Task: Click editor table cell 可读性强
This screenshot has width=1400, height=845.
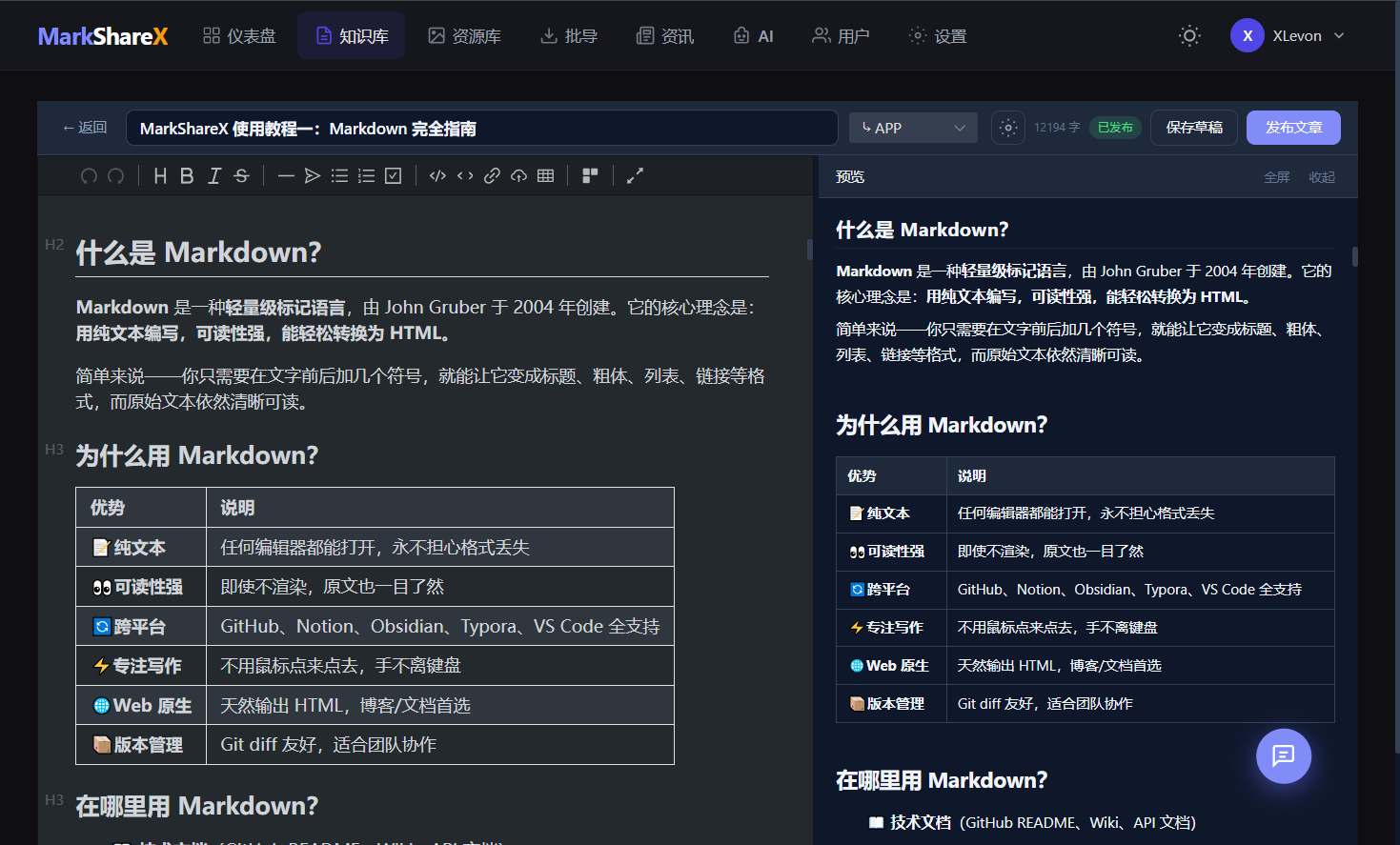Action: tap(141, 587)
